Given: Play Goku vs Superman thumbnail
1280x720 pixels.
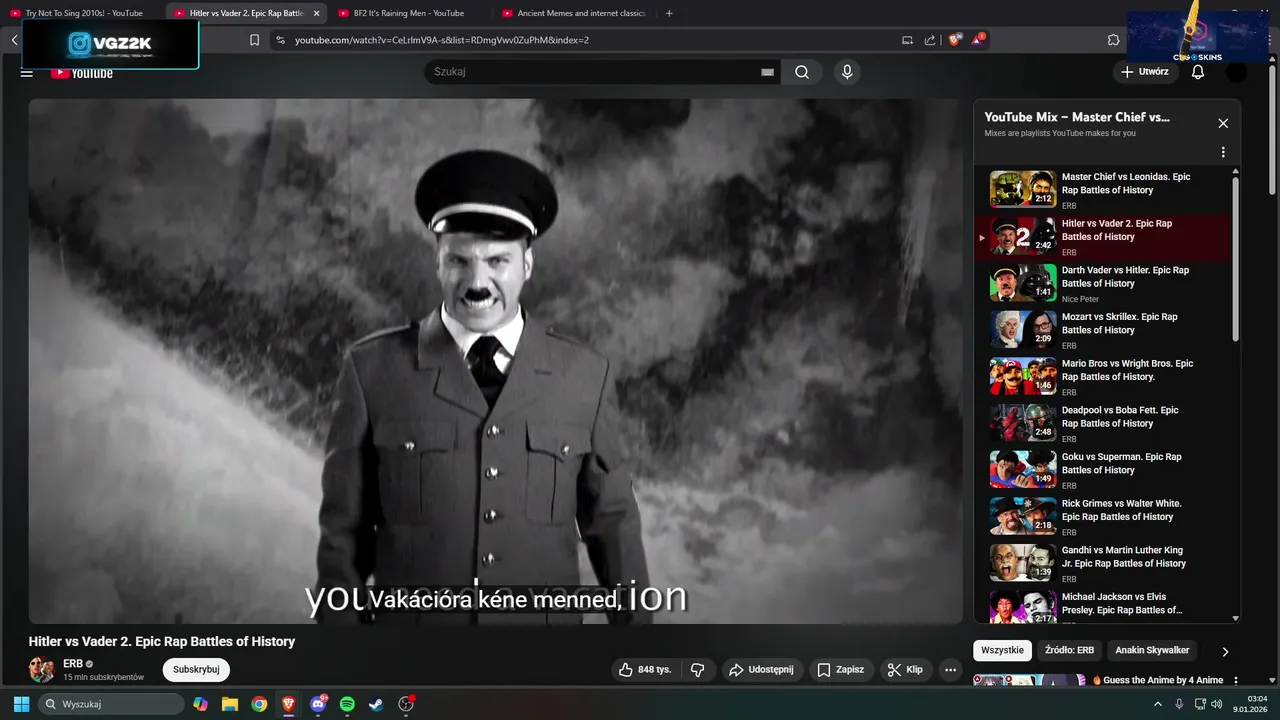Looking at the screenshot, I should [1023, 469].
